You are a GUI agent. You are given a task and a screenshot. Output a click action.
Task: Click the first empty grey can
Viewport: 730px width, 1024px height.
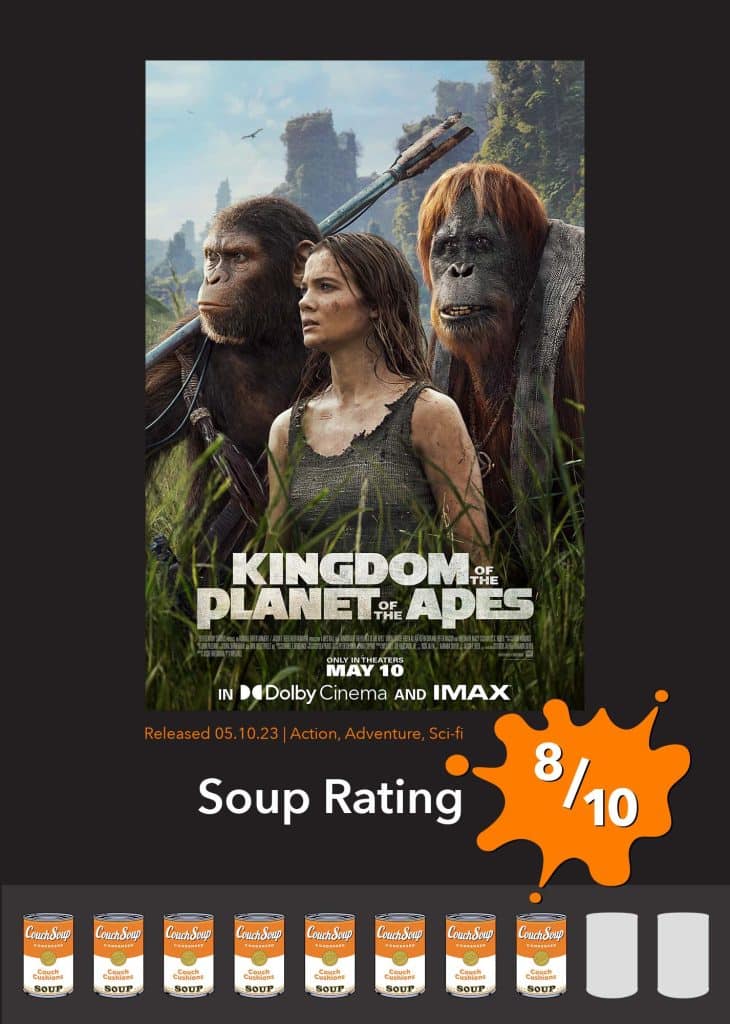612,954
